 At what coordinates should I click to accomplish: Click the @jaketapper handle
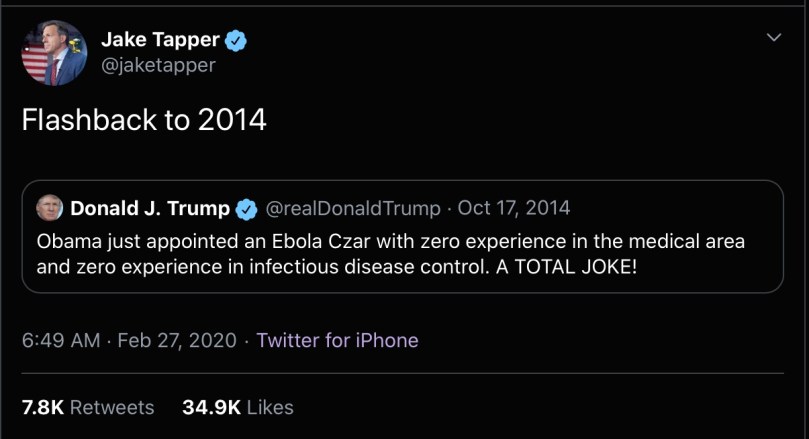[x=158, y=65]
